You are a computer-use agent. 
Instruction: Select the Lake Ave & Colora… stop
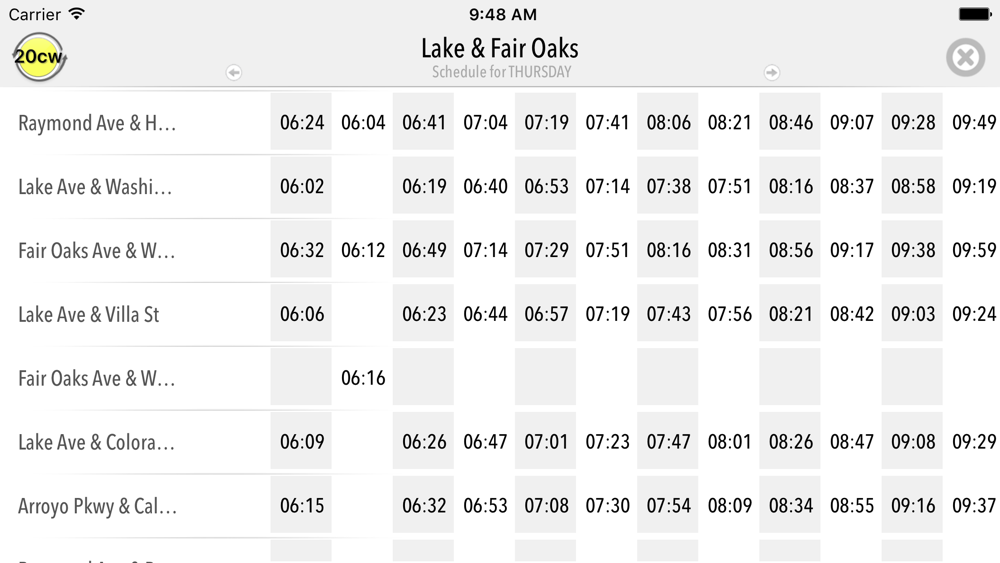coord(96,442)
